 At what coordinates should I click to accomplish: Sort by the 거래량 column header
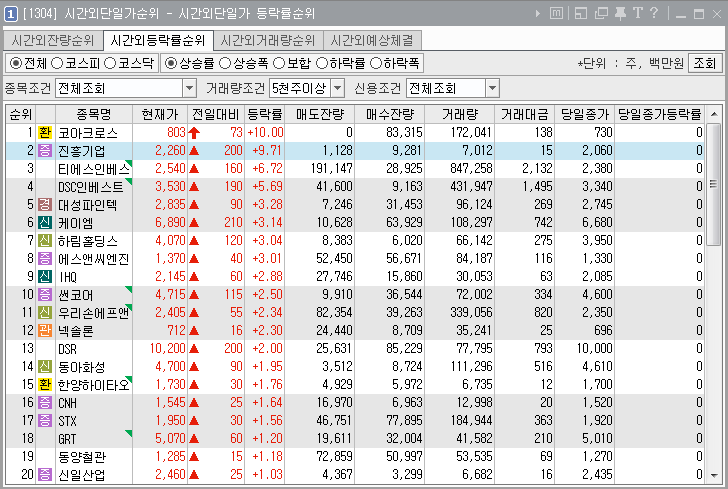pos(460,114)
